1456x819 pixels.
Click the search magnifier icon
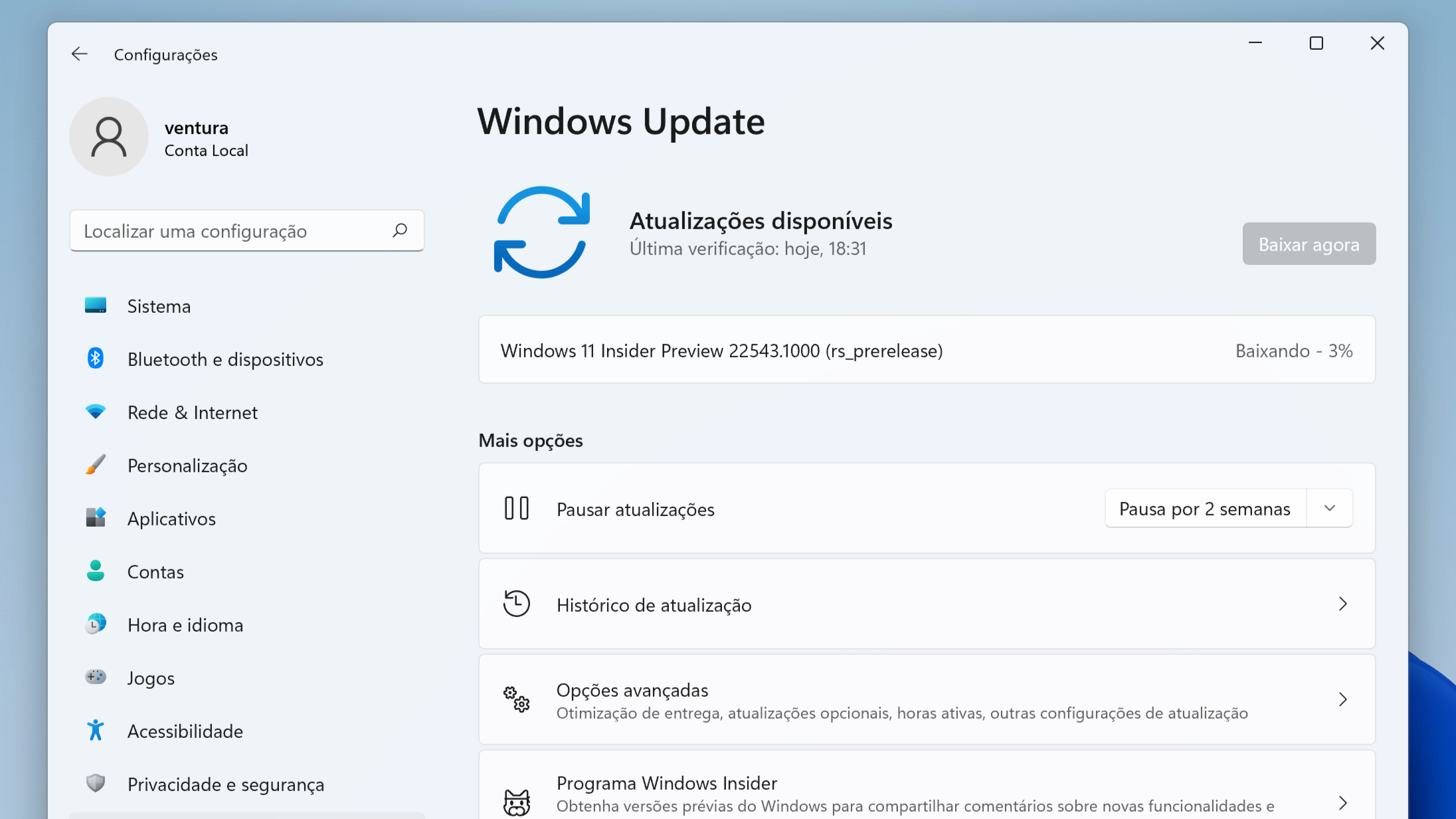tap(400, 230)
